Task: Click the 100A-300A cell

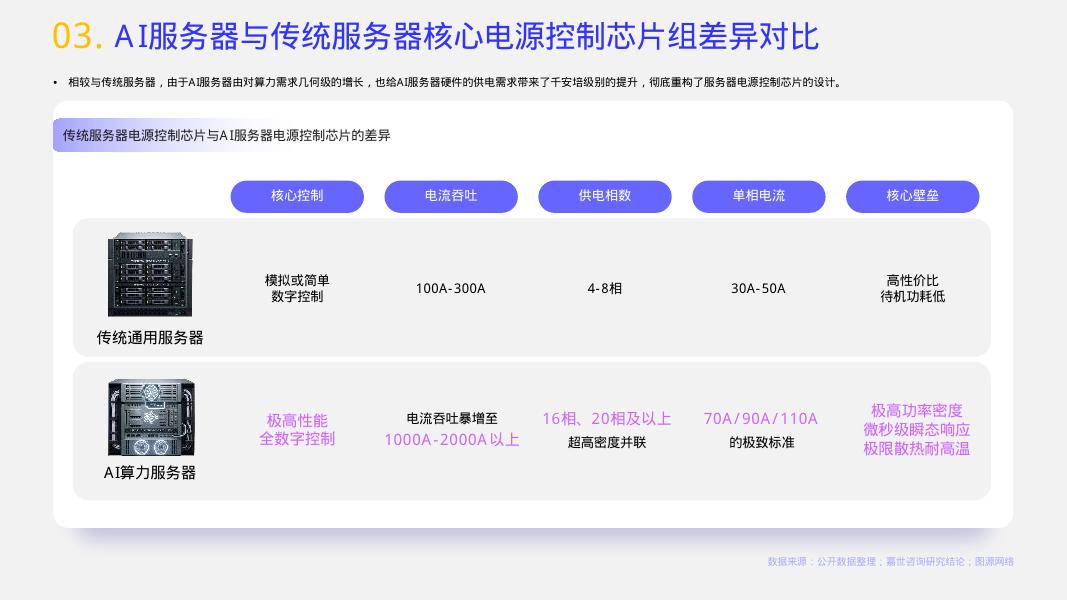Action: [450, 288]
